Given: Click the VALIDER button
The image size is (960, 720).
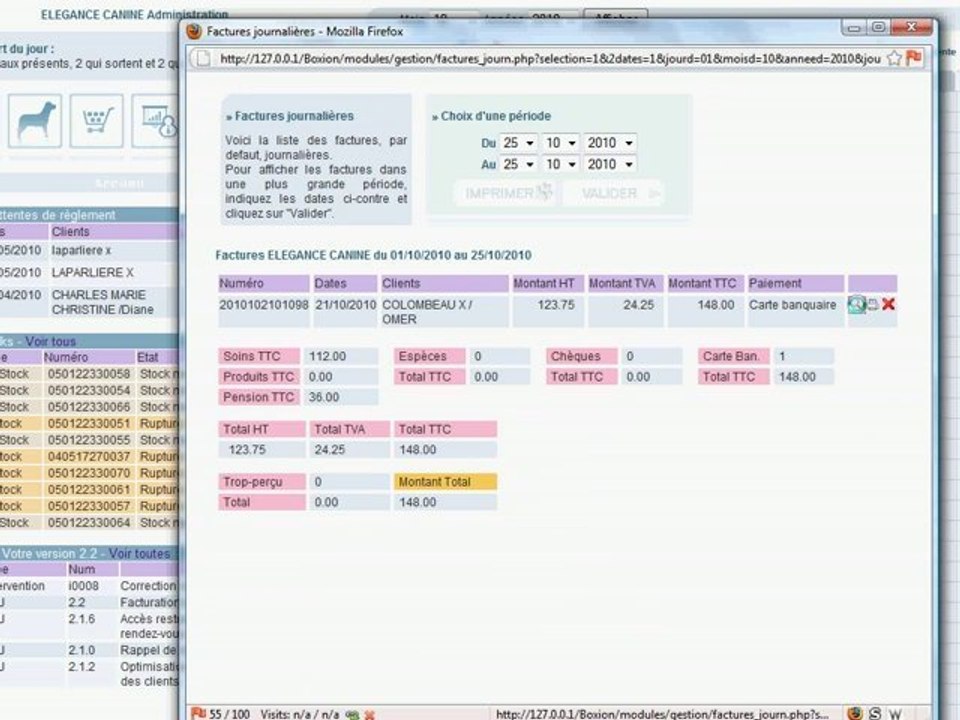Looking at the screenshot, I should pyautogui.click(x=614, y=193).
